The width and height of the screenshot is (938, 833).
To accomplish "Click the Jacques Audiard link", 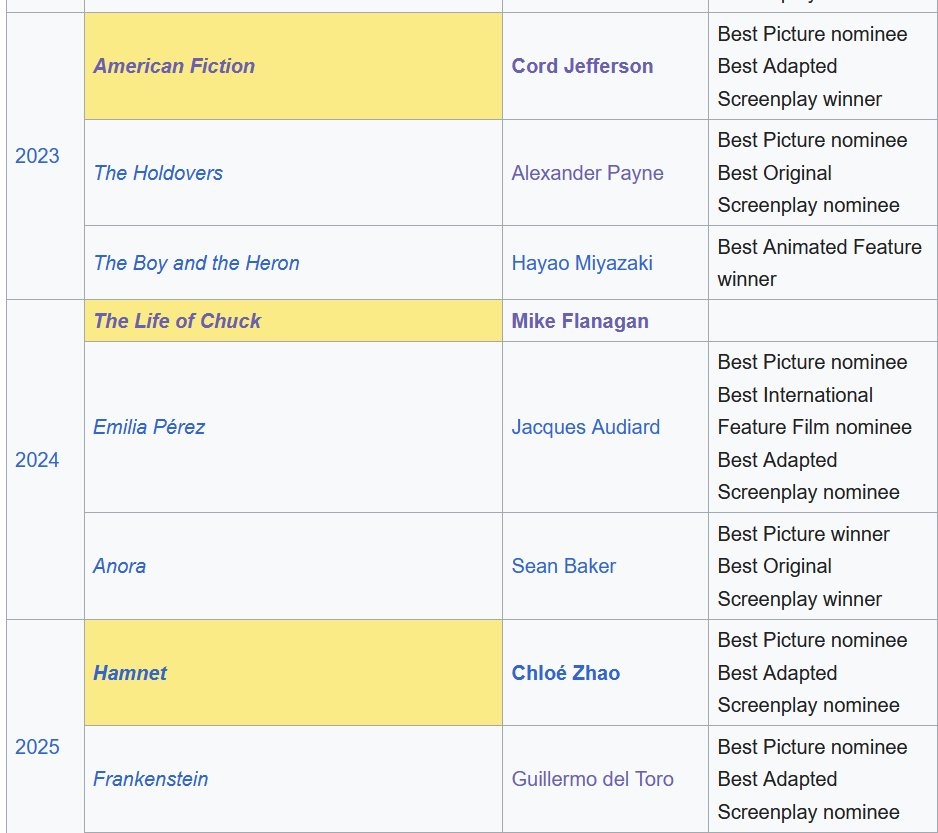I will (x=585, y=427).
